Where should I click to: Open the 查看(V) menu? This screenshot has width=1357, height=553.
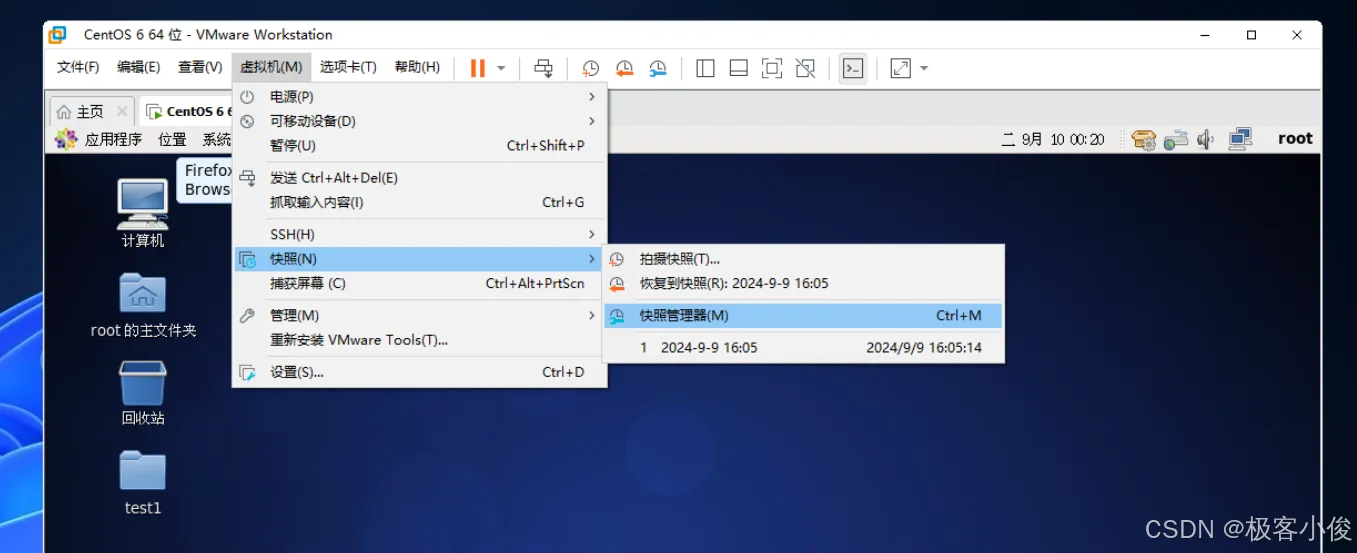tap(200, 67)
